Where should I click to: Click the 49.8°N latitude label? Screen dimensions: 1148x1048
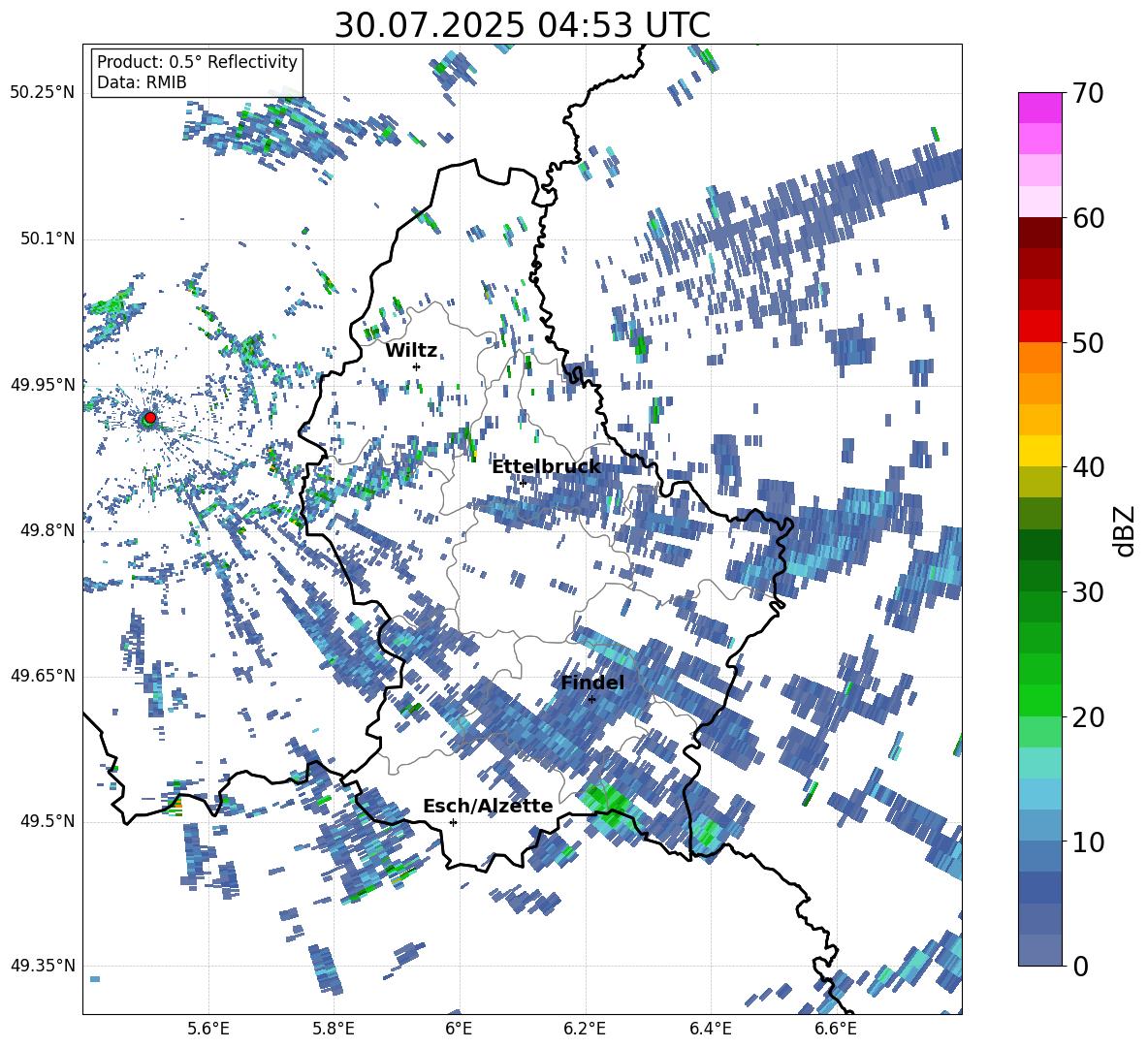(x=47, y=530)
